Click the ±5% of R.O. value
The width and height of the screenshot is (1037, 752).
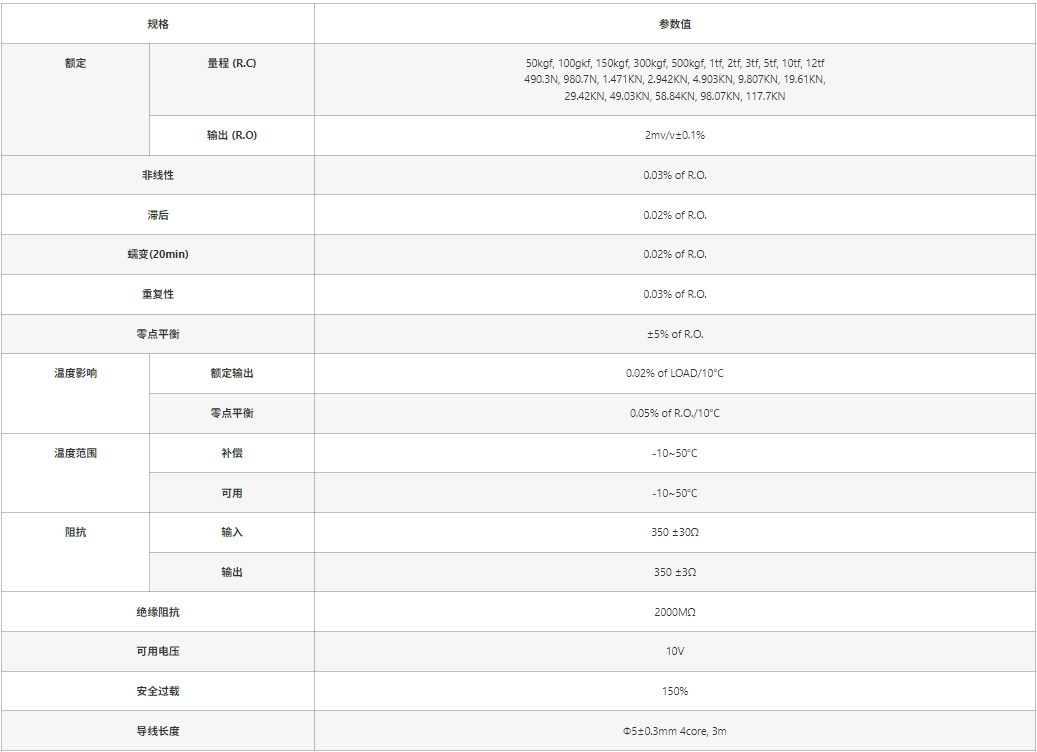675,334
